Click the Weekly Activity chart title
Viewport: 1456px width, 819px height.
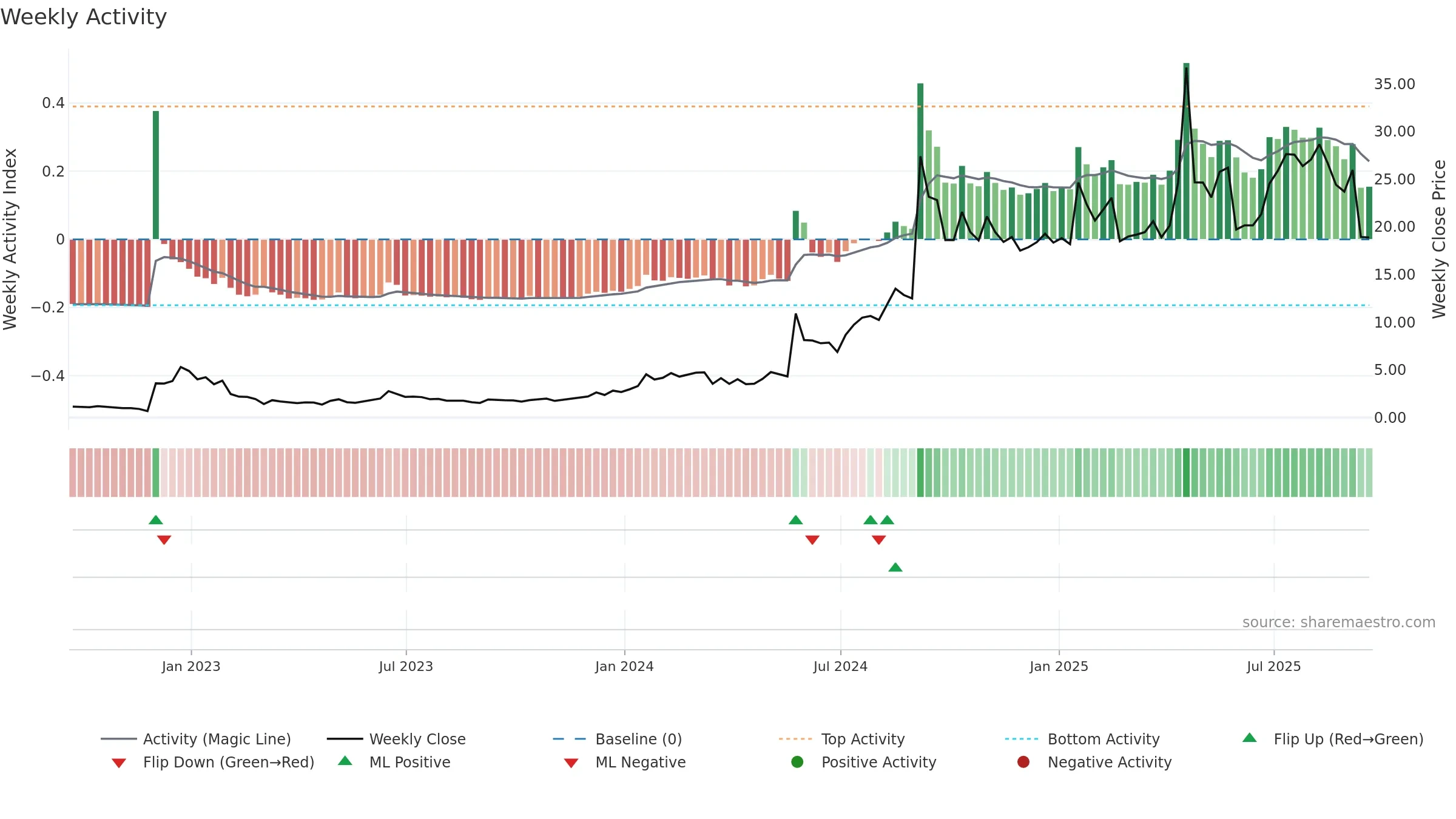click(x=84, y=17)
